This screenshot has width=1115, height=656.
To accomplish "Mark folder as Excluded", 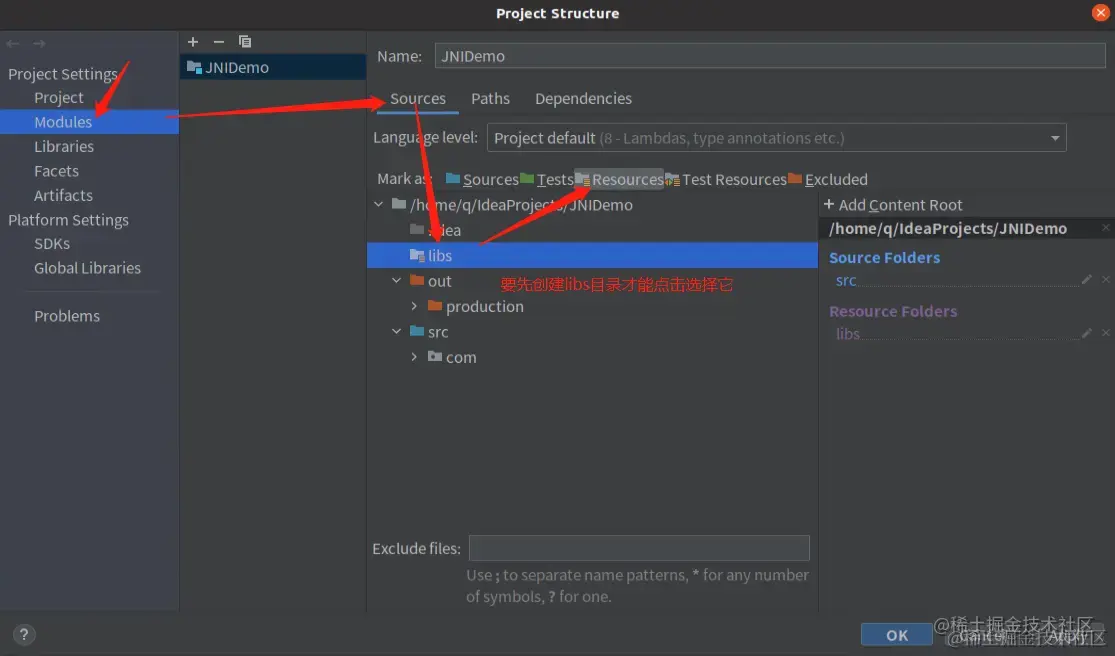I will click(828, 179).
